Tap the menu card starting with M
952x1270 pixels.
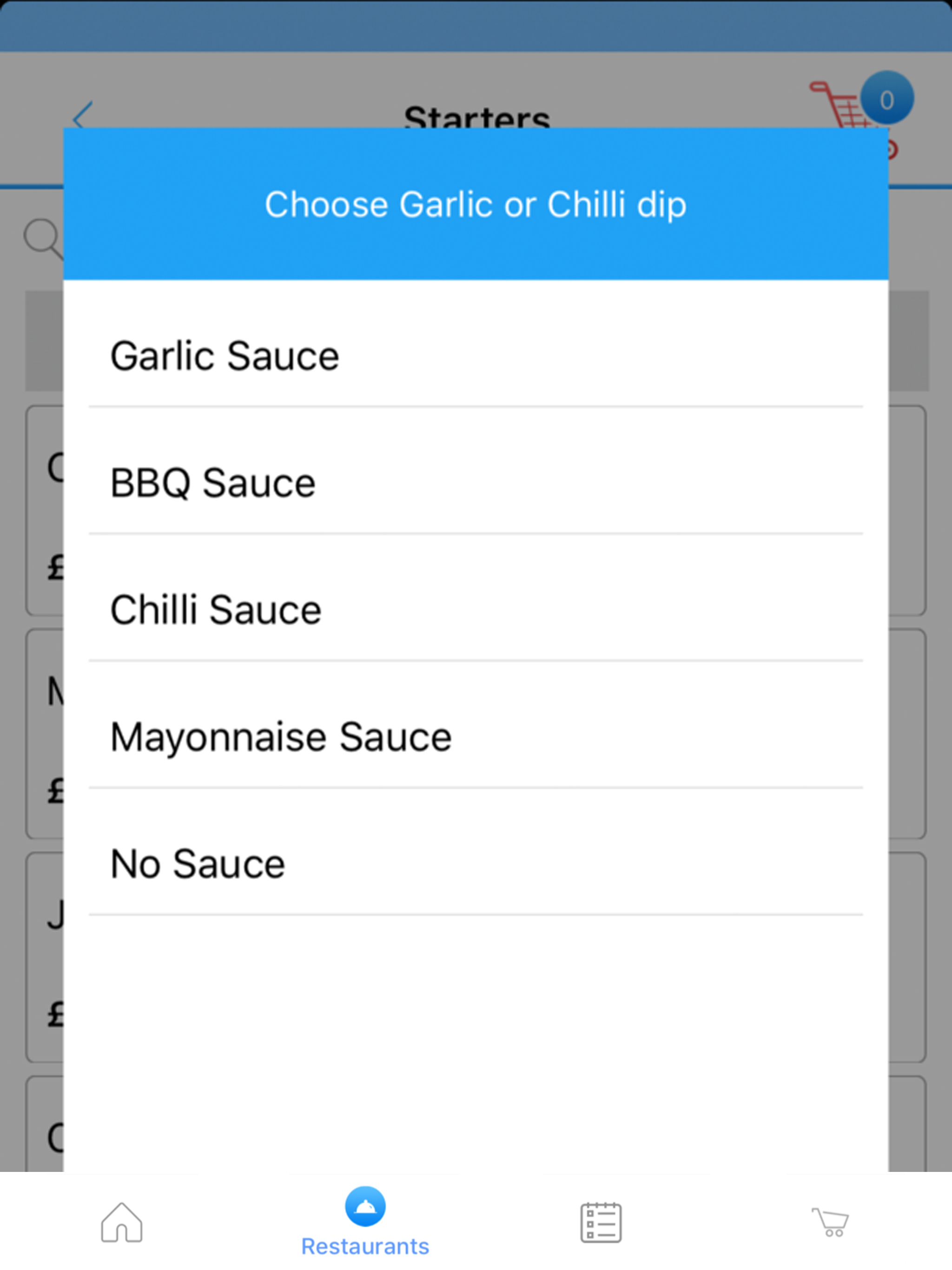click(45, 734)
